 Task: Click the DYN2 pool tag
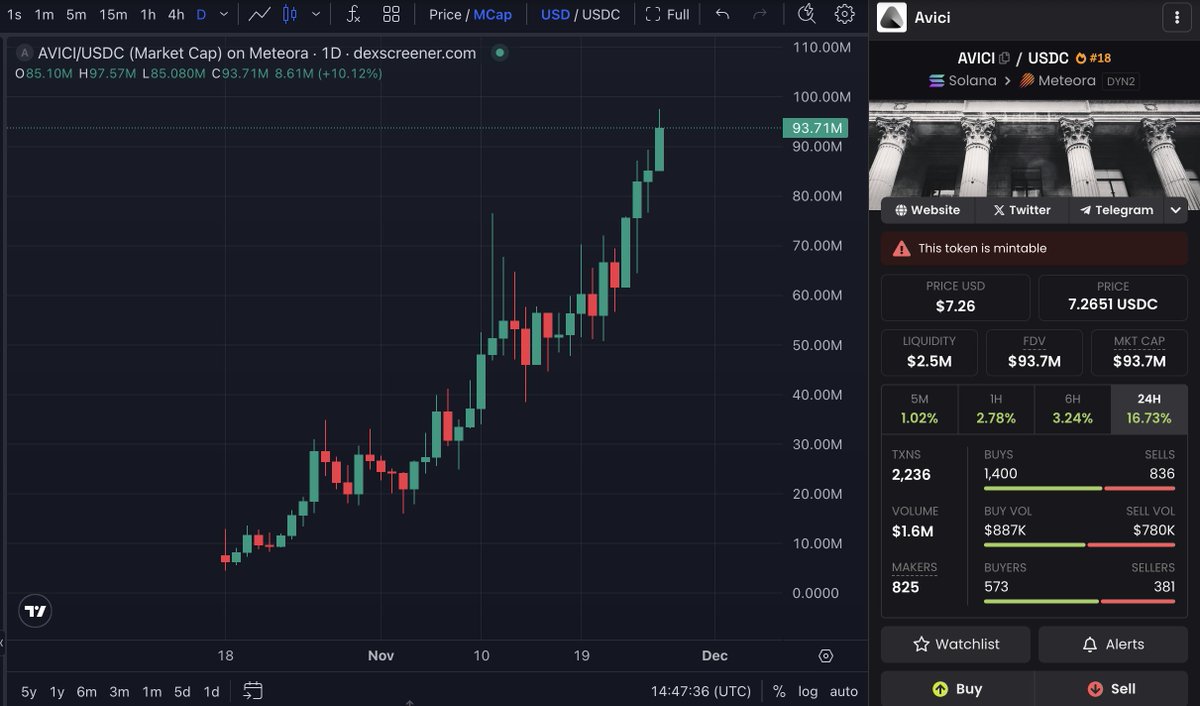pos(1121,81)
